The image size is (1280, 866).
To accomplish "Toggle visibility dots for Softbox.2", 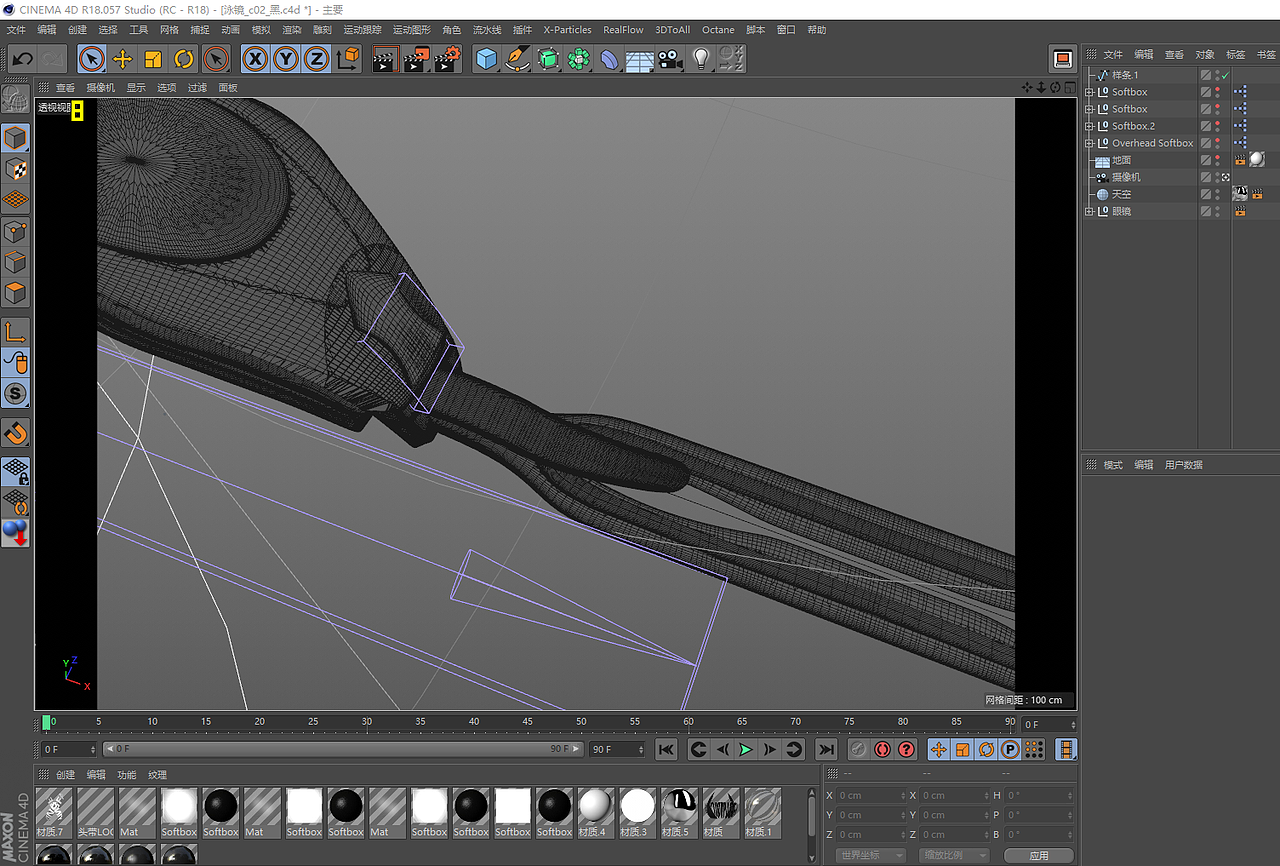I will tap(1217, 126).
